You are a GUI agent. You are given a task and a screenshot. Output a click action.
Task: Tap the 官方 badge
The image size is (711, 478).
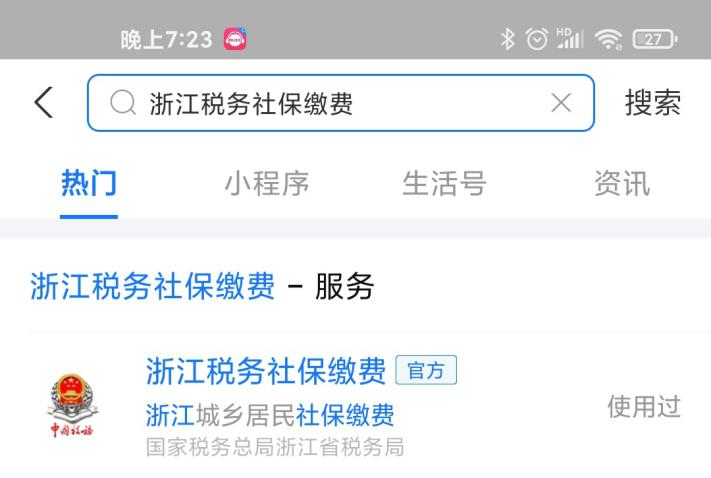point(426,370)
